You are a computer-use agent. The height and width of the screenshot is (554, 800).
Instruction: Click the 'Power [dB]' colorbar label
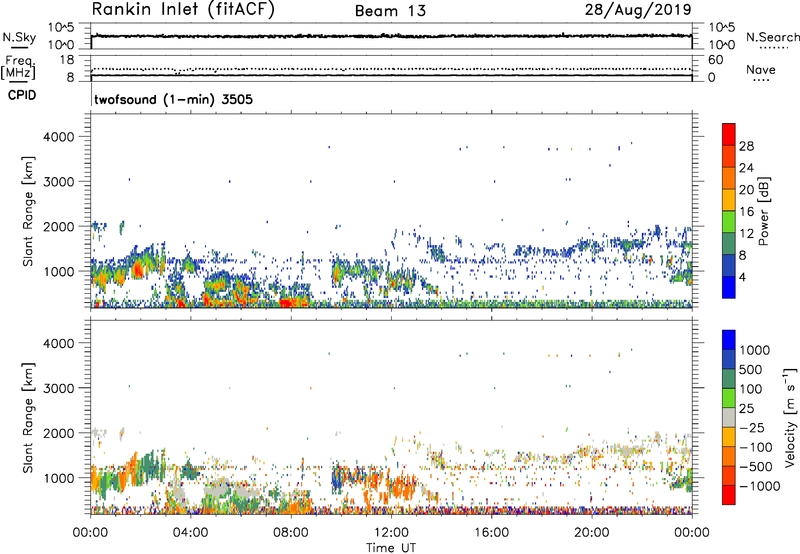(763, 211)
